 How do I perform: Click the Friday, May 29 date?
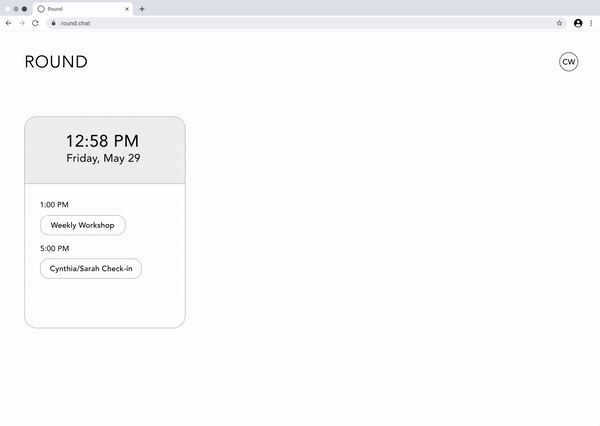pyautogui.click(x=103, y=158)
